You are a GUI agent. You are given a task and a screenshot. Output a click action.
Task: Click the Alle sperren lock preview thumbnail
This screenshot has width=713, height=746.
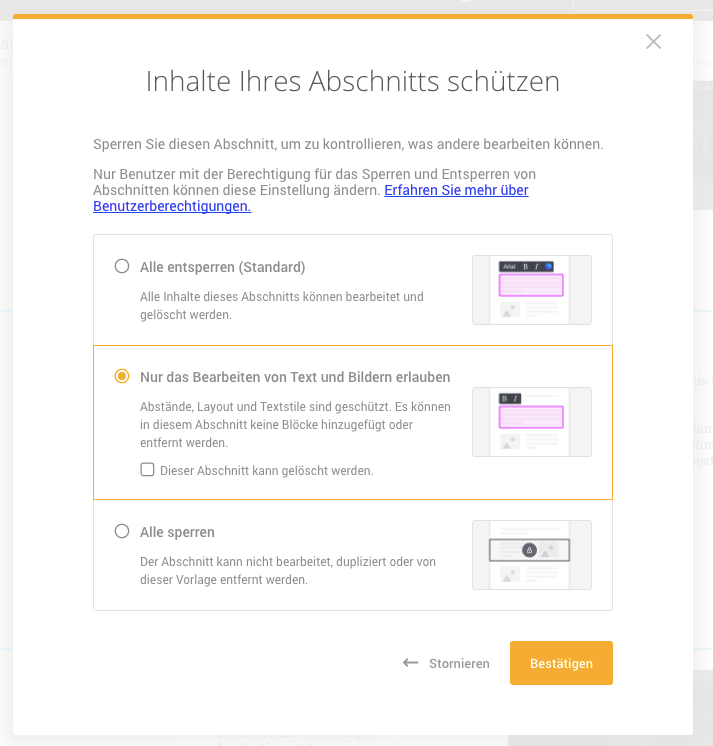(532, 555)
